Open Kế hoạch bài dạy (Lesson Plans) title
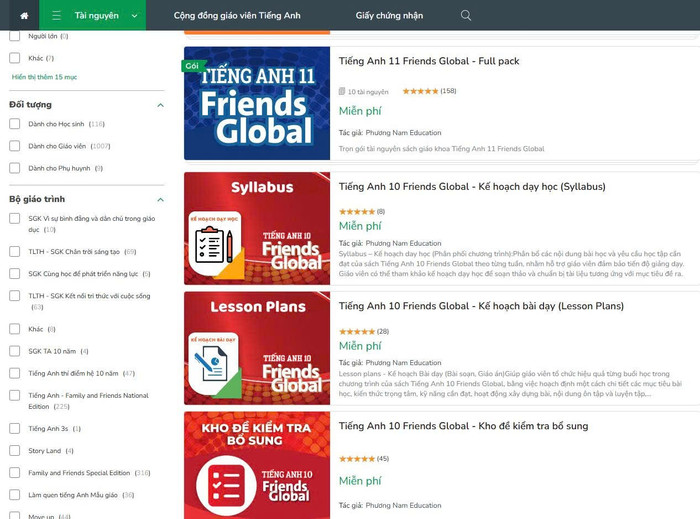The height and width of the screenshot is (519, 700). (481, 306)
